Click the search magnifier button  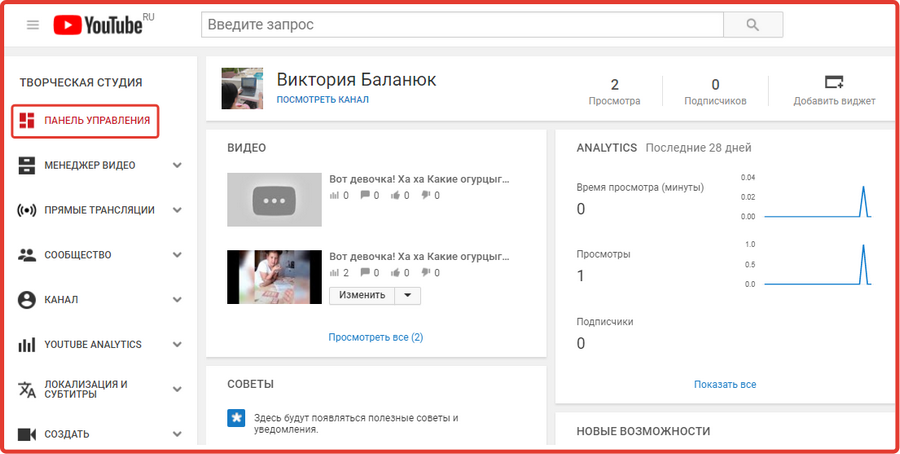tap(752, 25)
